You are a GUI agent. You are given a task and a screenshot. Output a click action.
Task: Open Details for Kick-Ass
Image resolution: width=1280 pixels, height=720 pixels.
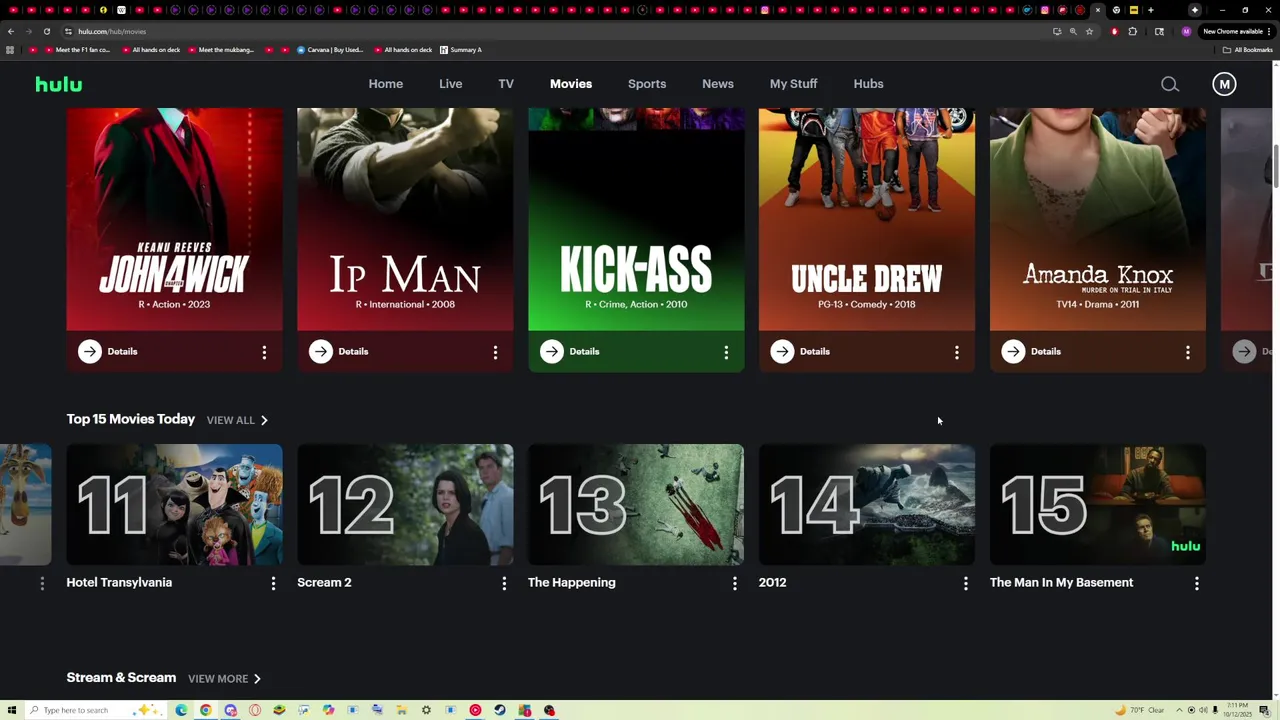(584, 351)
